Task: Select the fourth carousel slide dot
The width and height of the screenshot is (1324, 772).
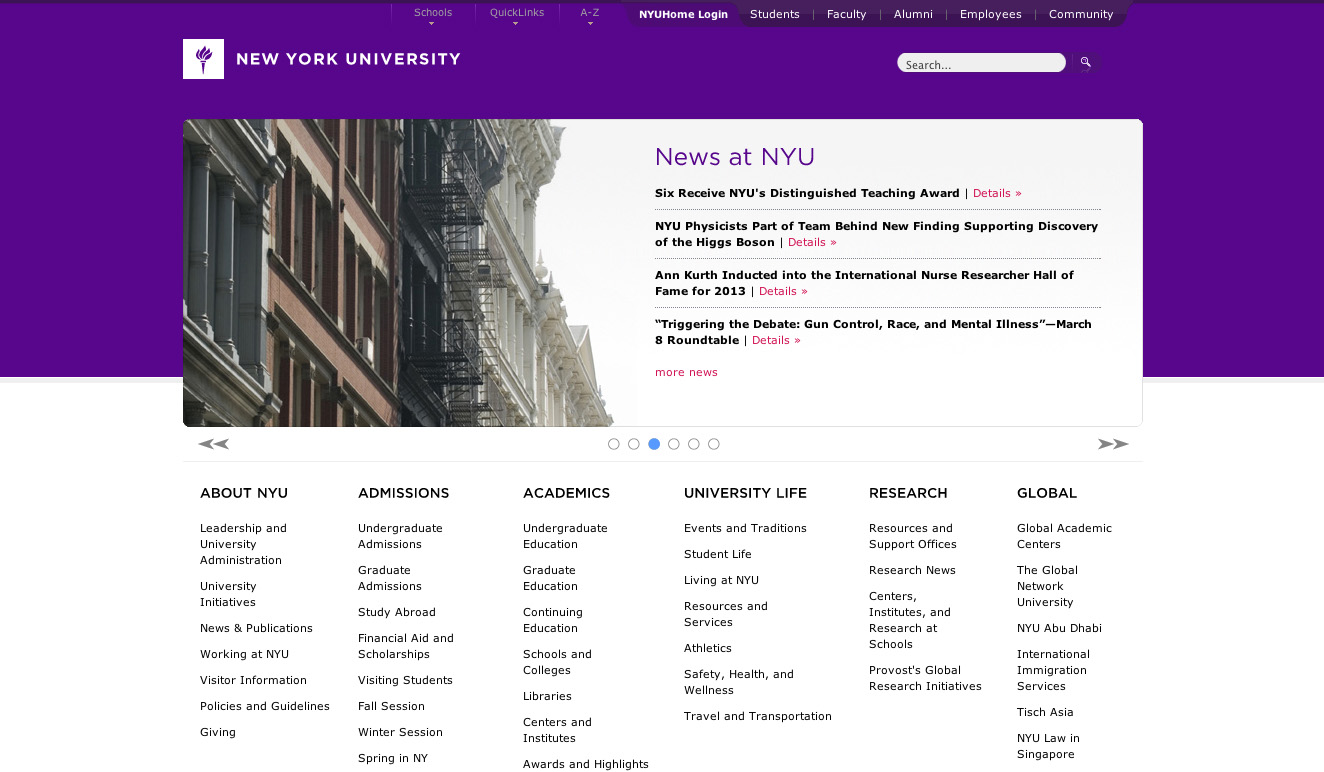Action: coord(674,444)
